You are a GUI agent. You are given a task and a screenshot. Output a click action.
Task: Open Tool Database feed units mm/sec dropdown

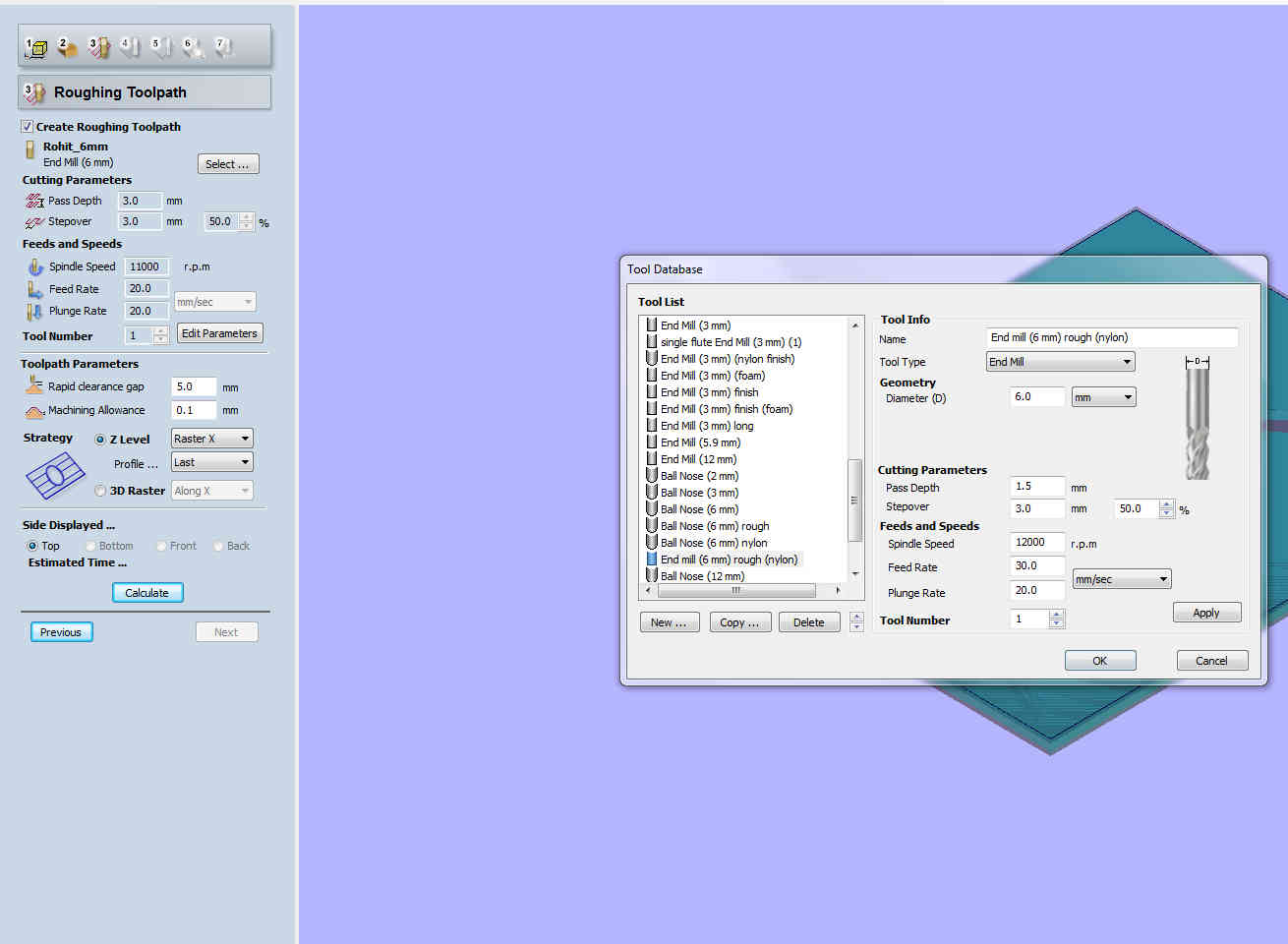point(1121,579)
